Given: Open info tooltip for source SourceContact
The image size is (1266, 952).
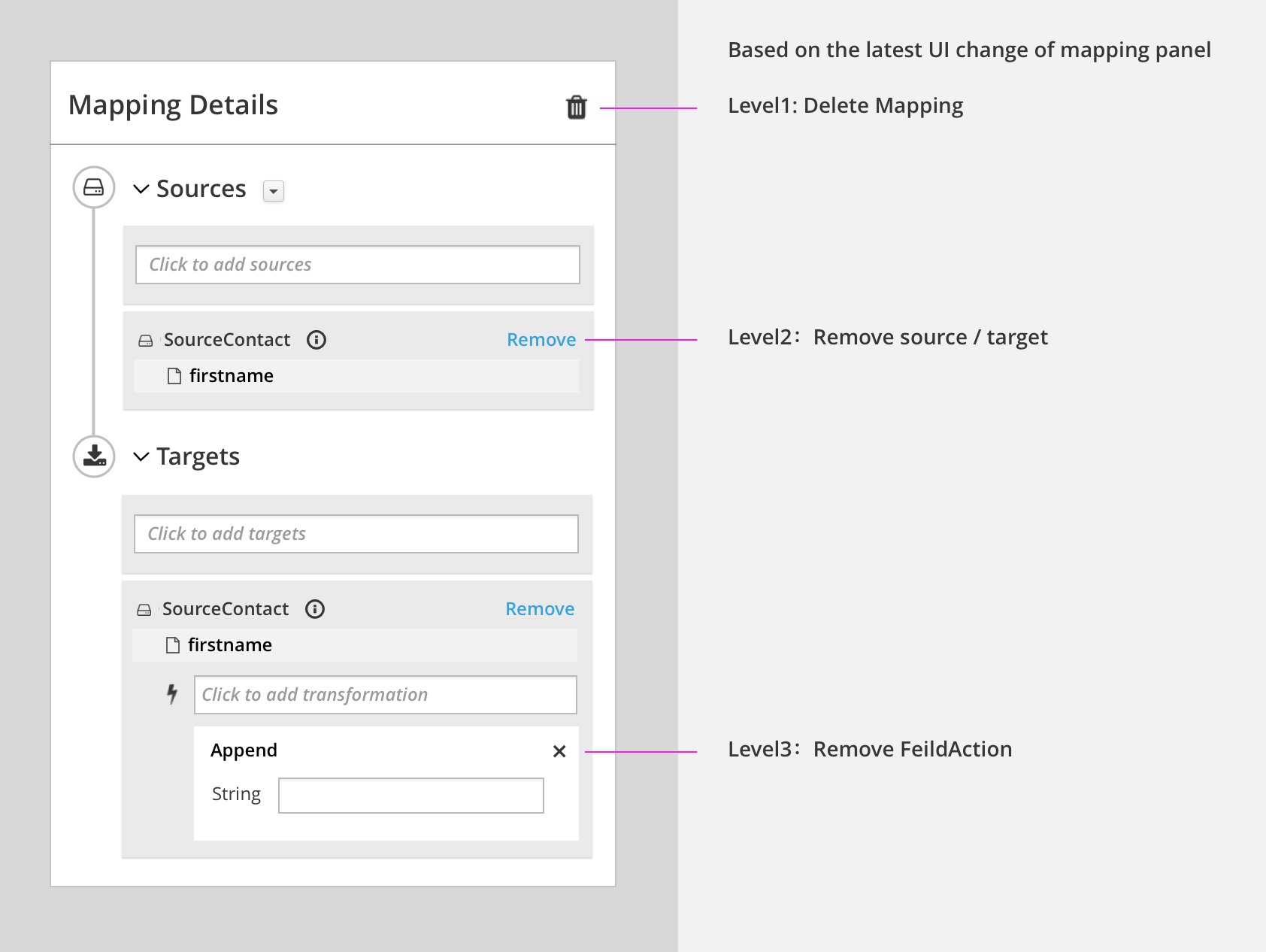Looking at the screenshot, I should (316, 340).
